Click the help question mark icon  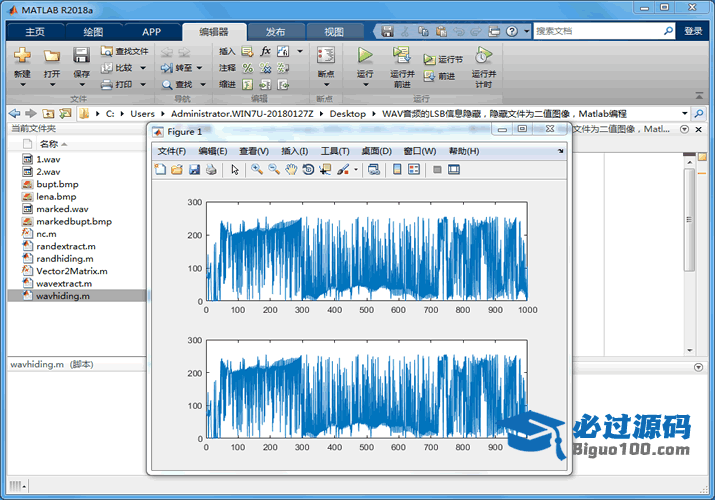coord(512,31)
